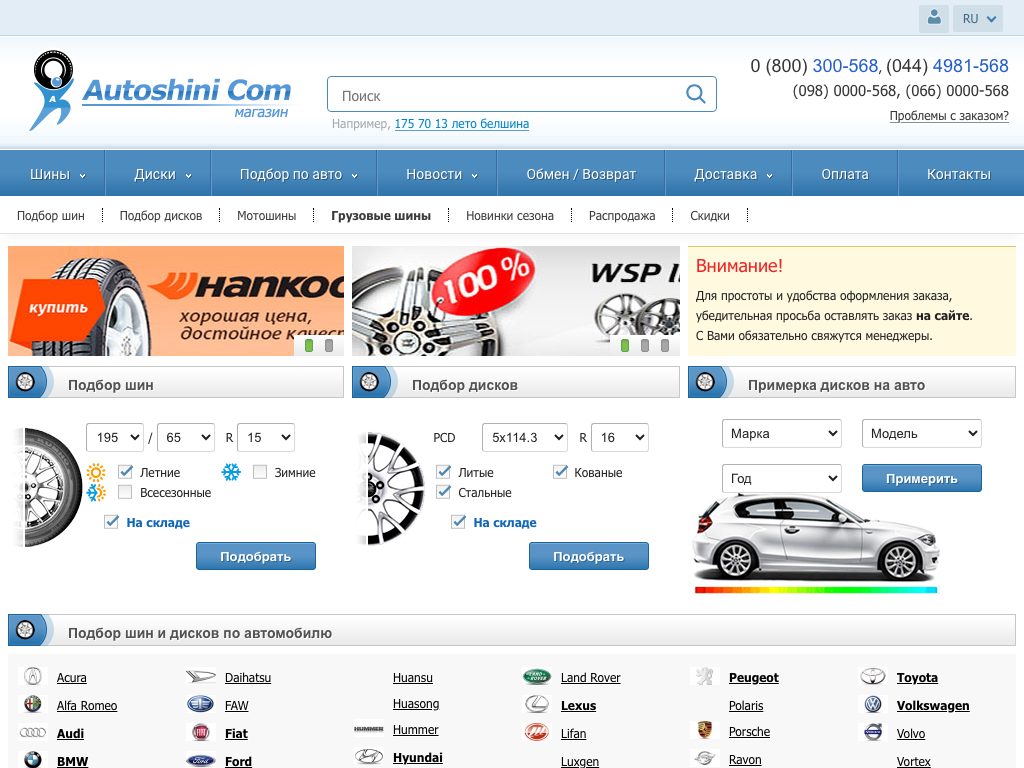1024x768 pixels.
Task: Open the RU language dropdown
Action: coord(978,18)
